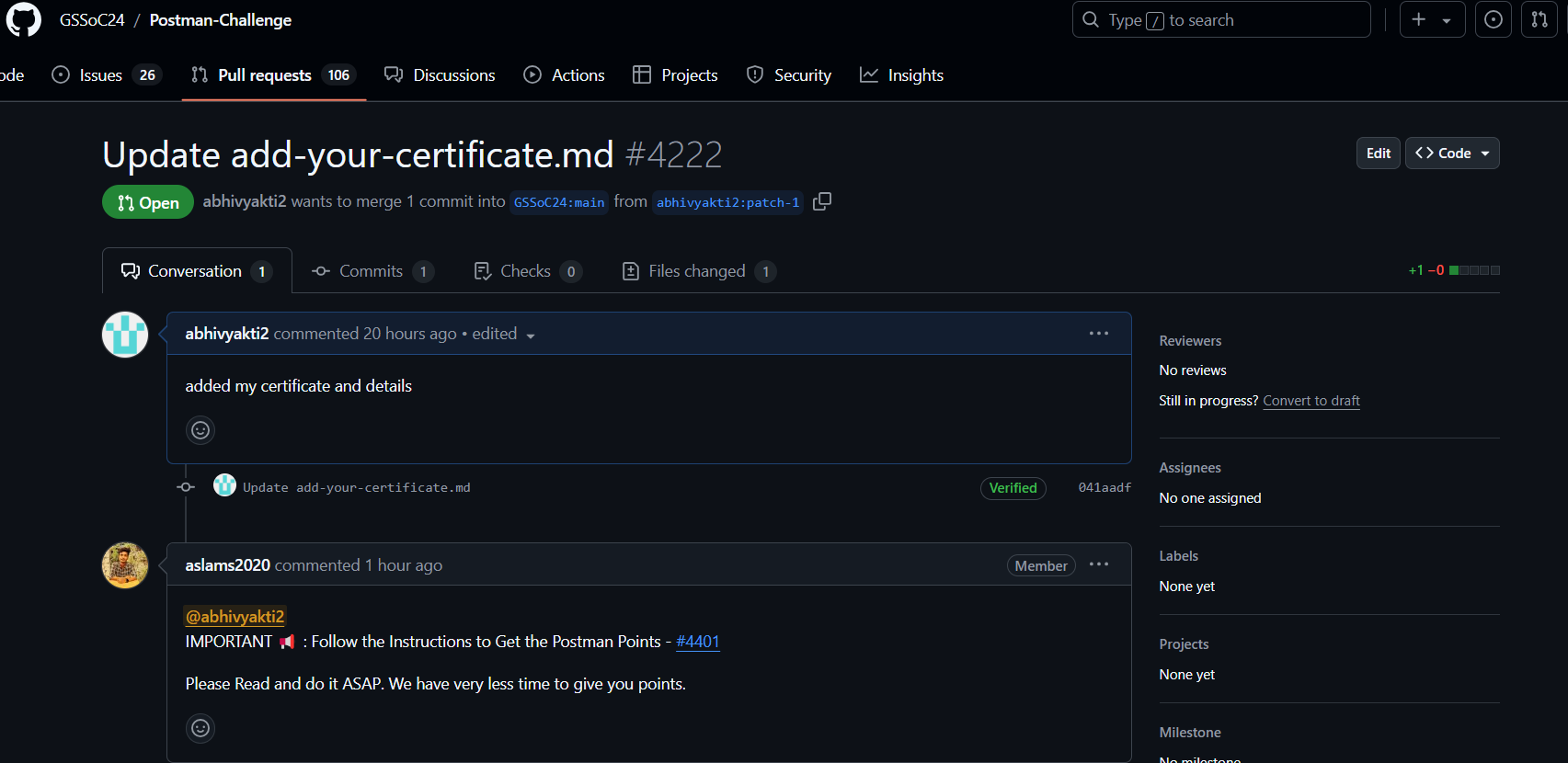Image resolution: width=1568 pixels, height=763 pixels.
Task: Open the Security tab
Action: point(789,75)
